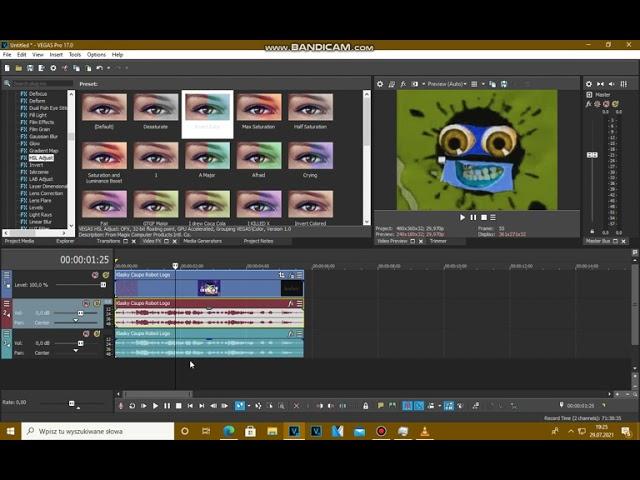Open the Save project toolbar icon
This screenshot has height=480, width=640.
coord(32,68)
